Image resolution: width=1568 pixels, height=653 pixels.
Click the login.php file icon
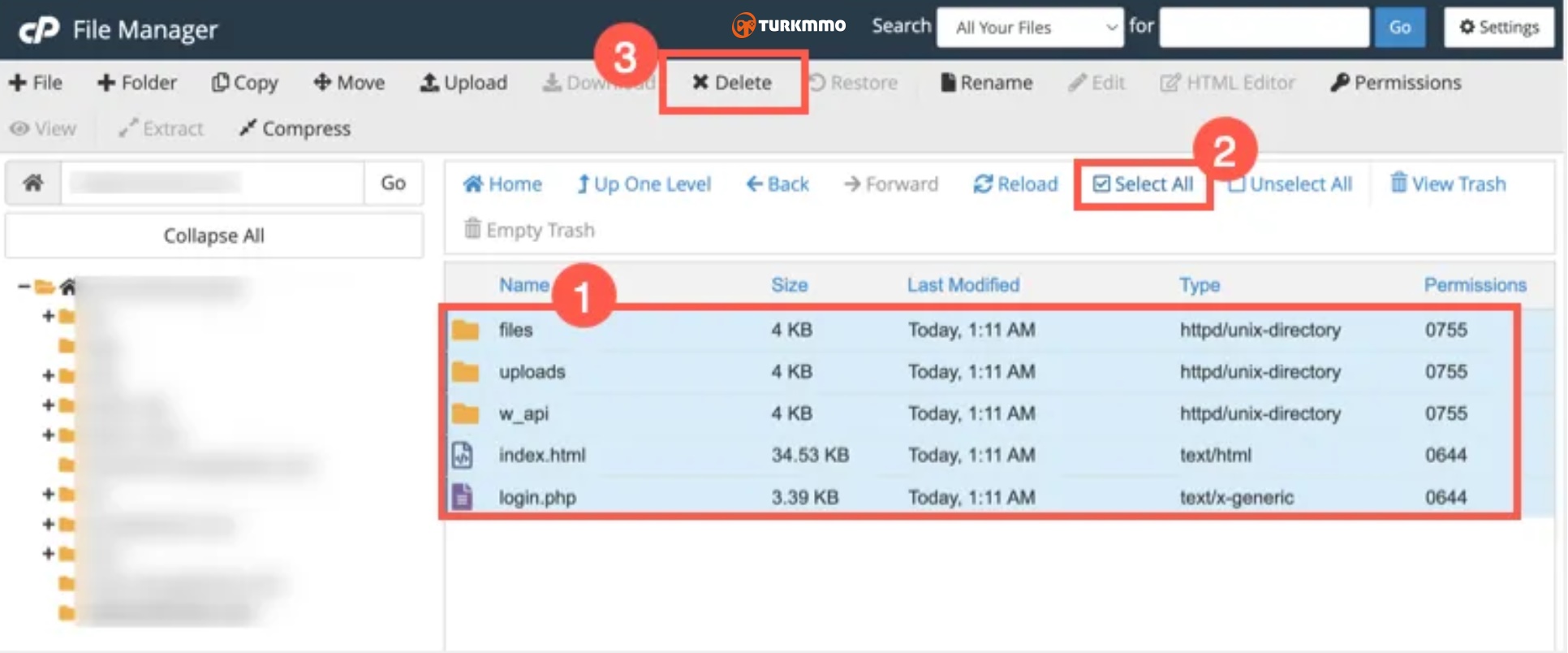click(x=462, y=496)
